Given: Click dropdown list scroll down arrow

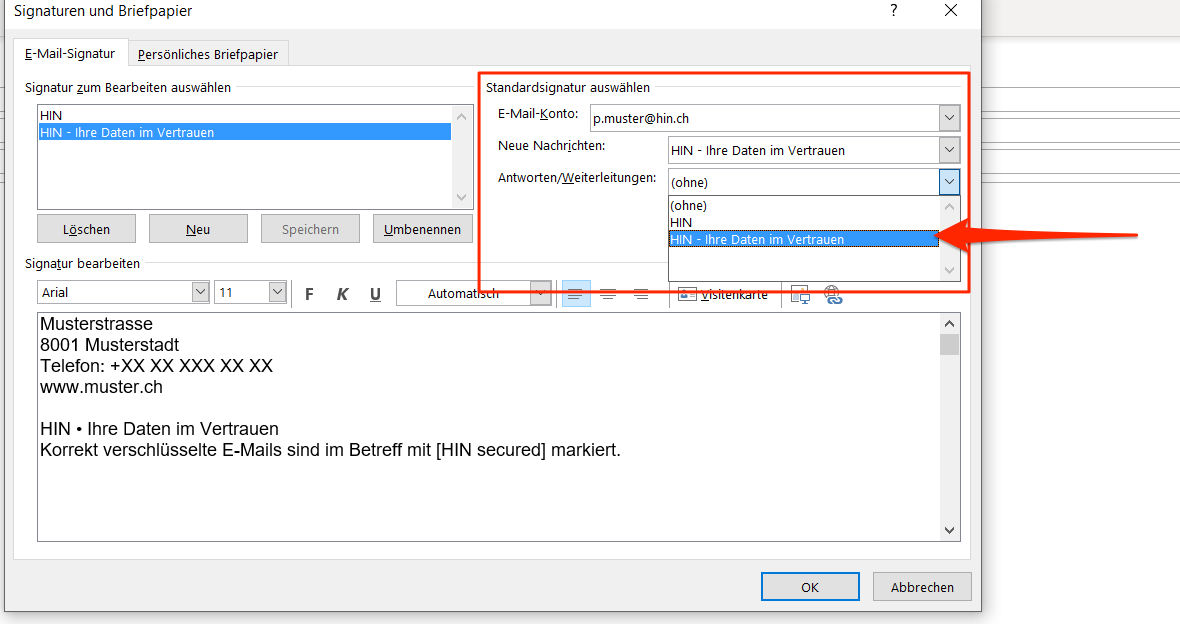Looking at the screenshot, I should tap(949, 270).
